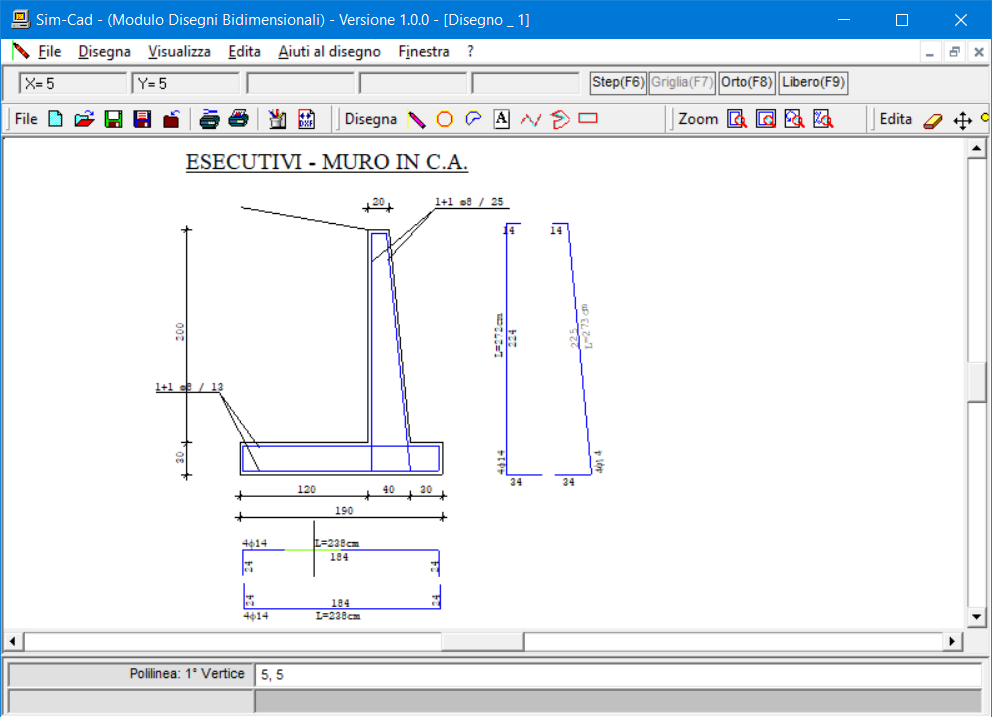Click the vertical scrollbar thumb
This screenshot has height=717, width=992.
976,382
